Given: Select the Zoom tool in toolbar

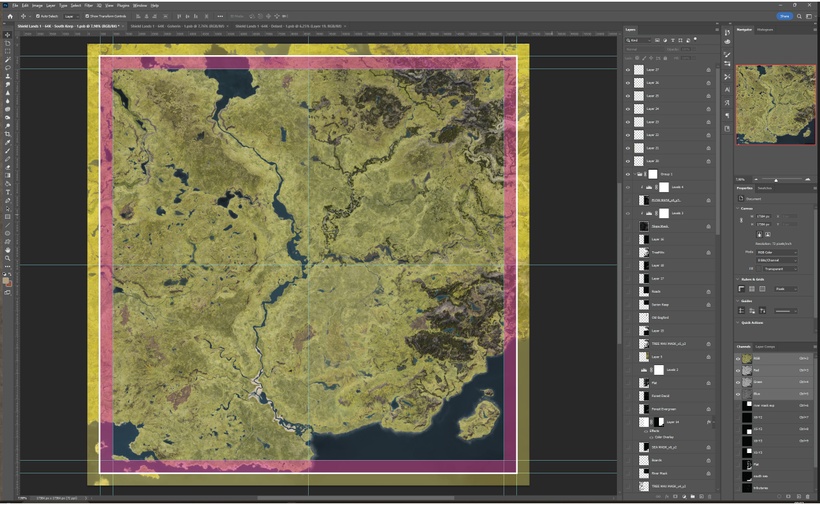Looking at the screenshot, I should [7, 258].
